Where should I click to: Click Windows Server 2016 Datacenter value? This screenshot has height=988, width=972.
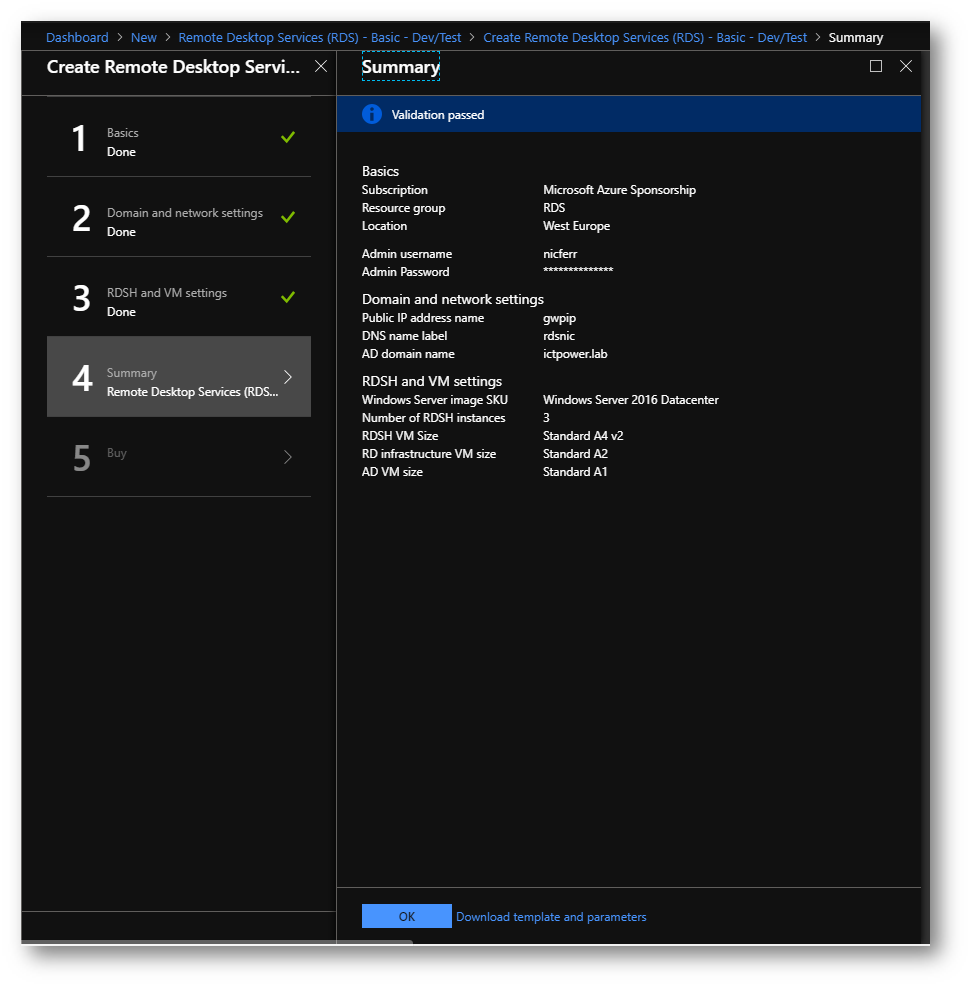pyautogui.click(x=631, y=399)
